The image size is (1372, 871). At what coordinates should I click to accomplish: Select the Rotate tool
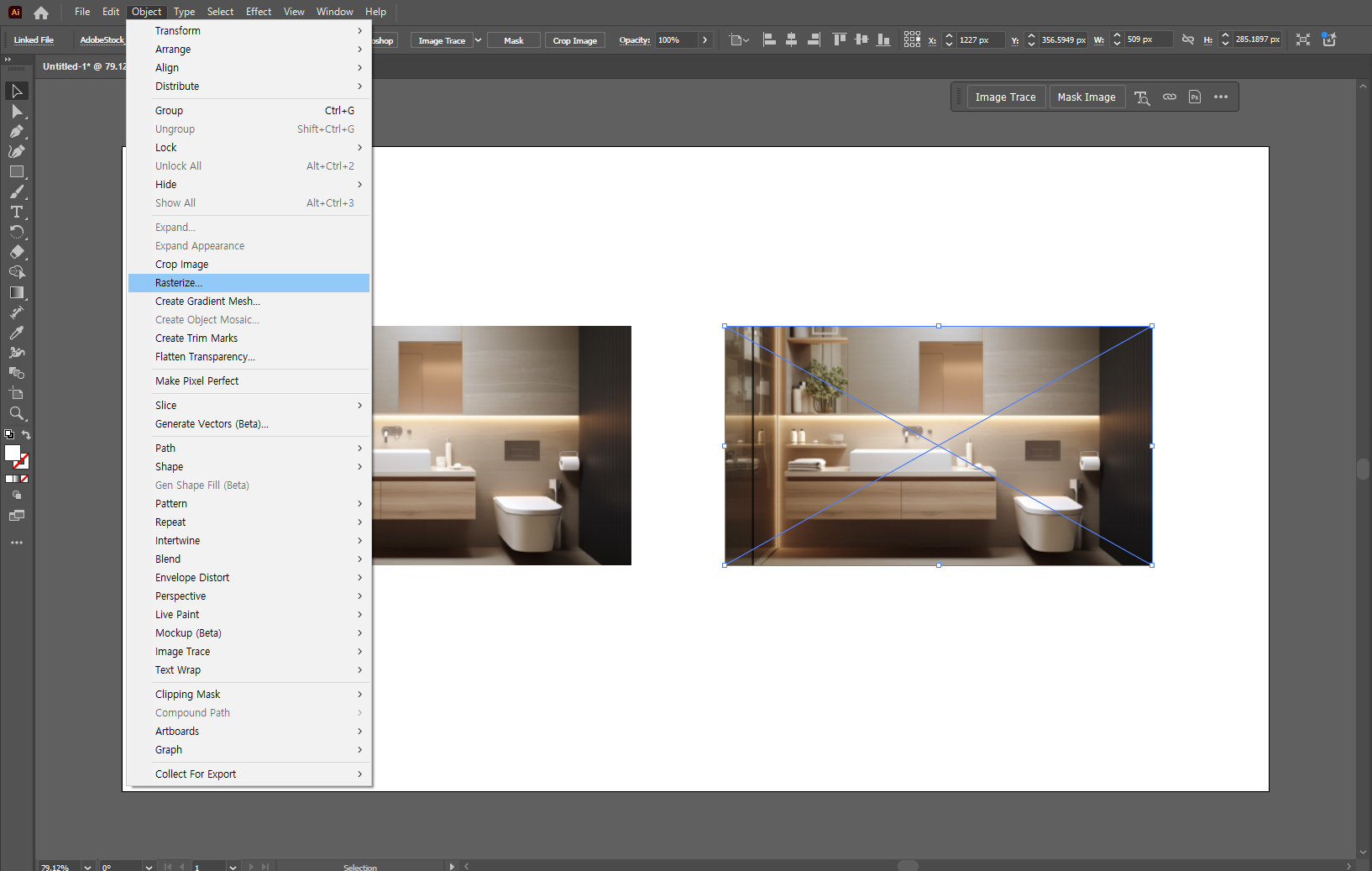pos(17,232)
